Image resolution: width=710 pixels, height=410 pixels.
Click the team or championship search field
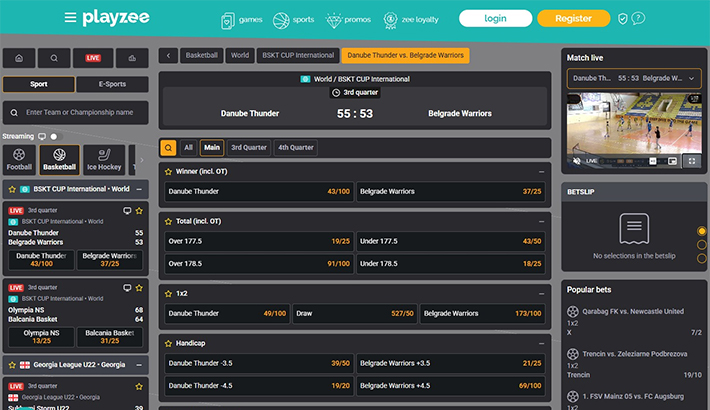click(76, 113)
